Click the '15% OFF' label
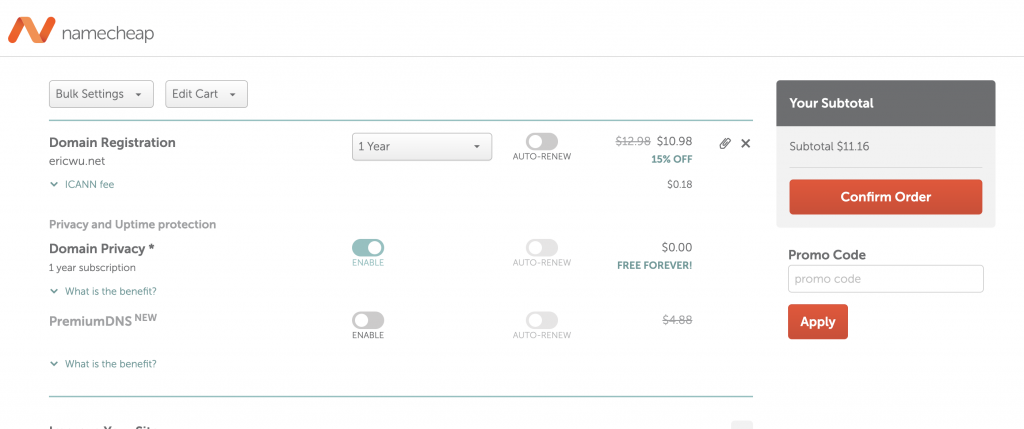1024x429 pixels. click(671, 159)
